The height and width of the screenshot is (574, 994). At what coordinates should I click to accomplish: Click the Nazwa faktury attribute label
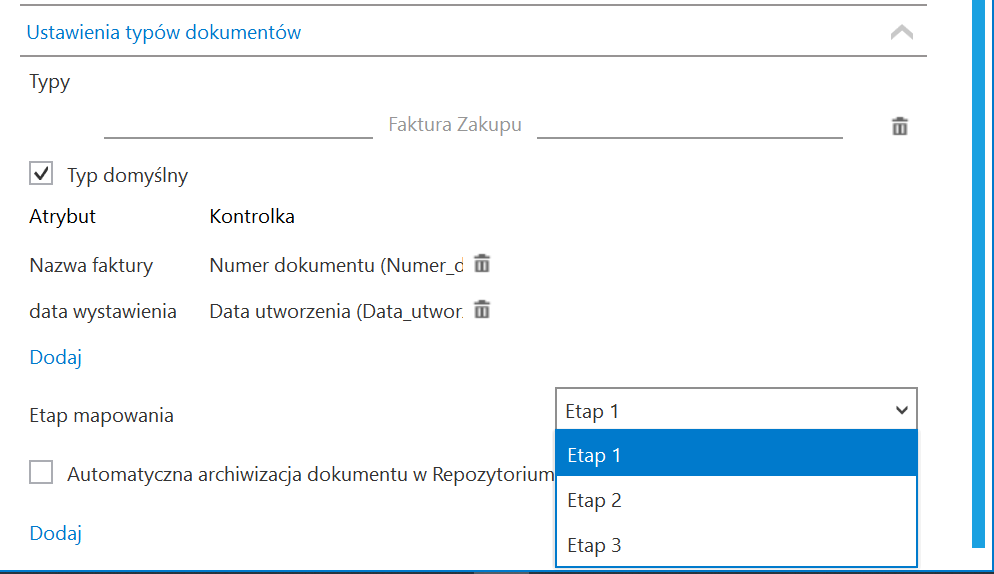click(91, 265)
